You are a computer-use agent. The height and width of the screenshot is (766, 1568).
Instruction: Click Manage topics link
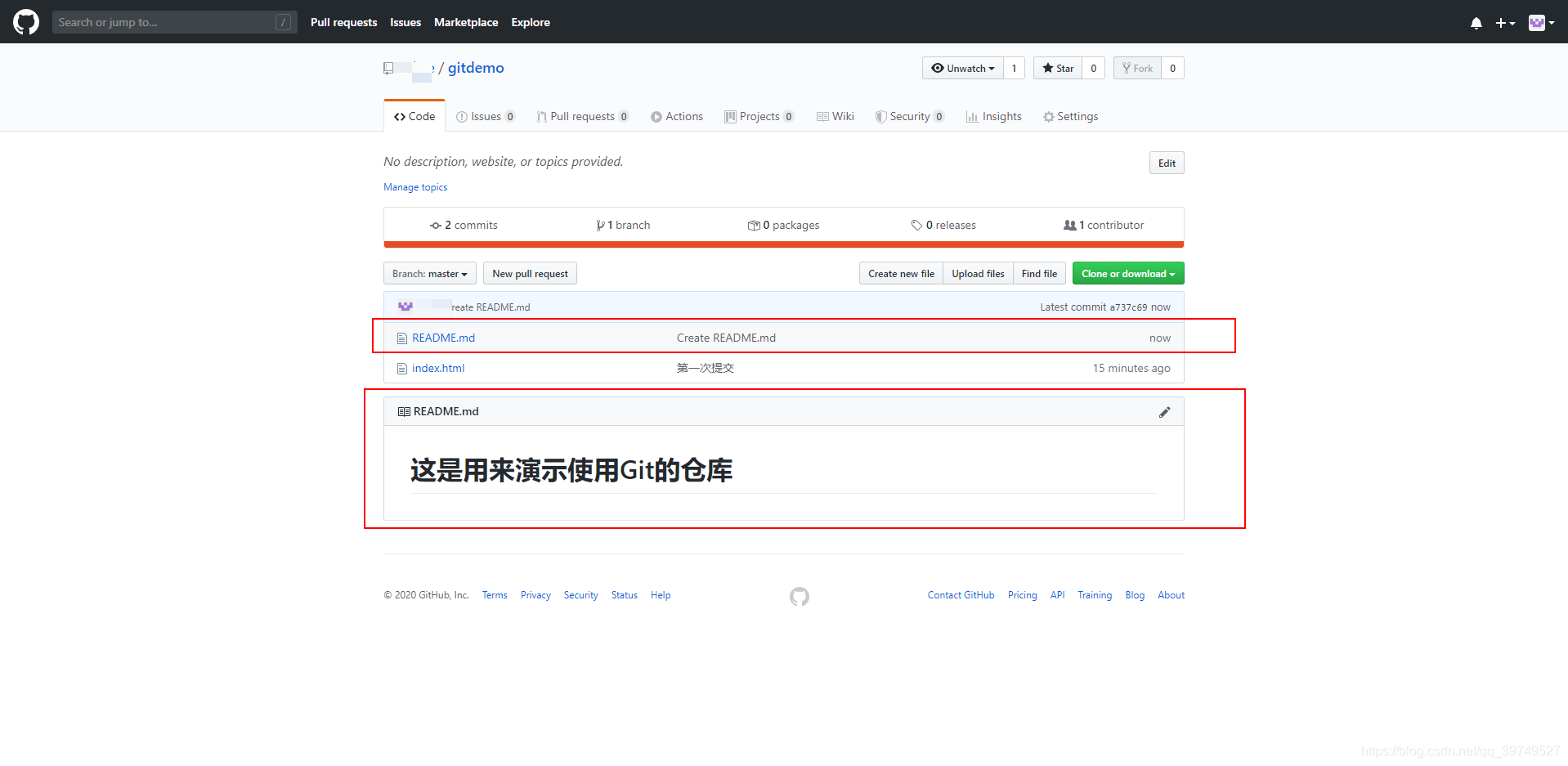point(415,187)
